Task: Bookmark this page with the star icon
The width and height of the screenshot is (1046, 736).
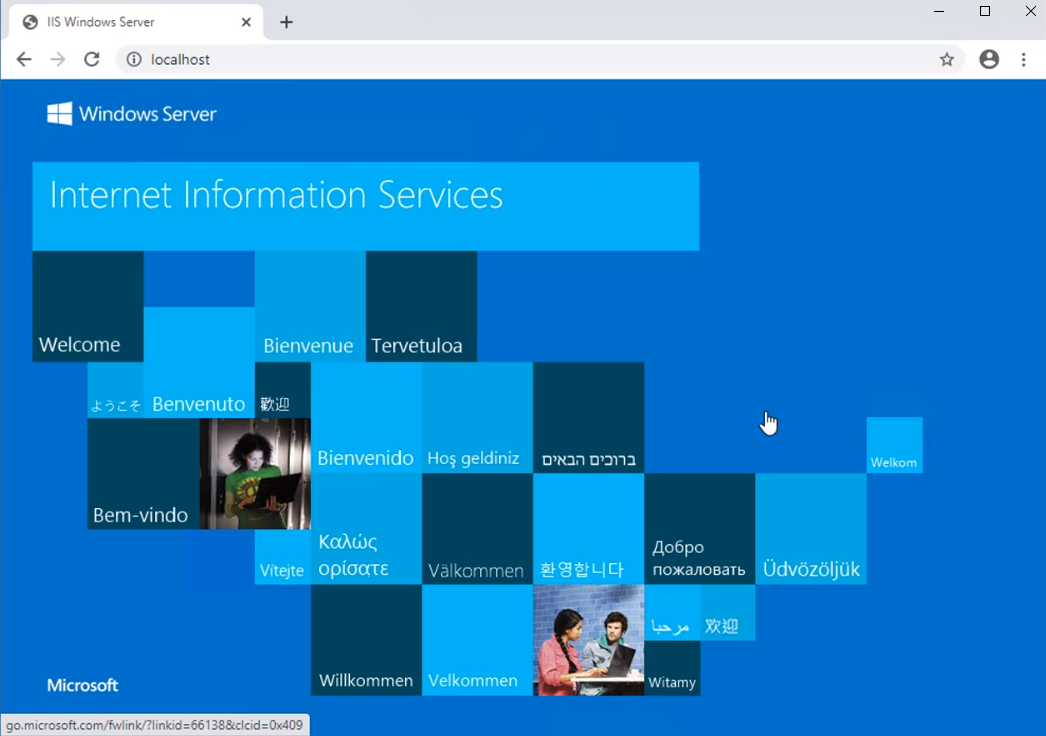Action: pos(947,59)
